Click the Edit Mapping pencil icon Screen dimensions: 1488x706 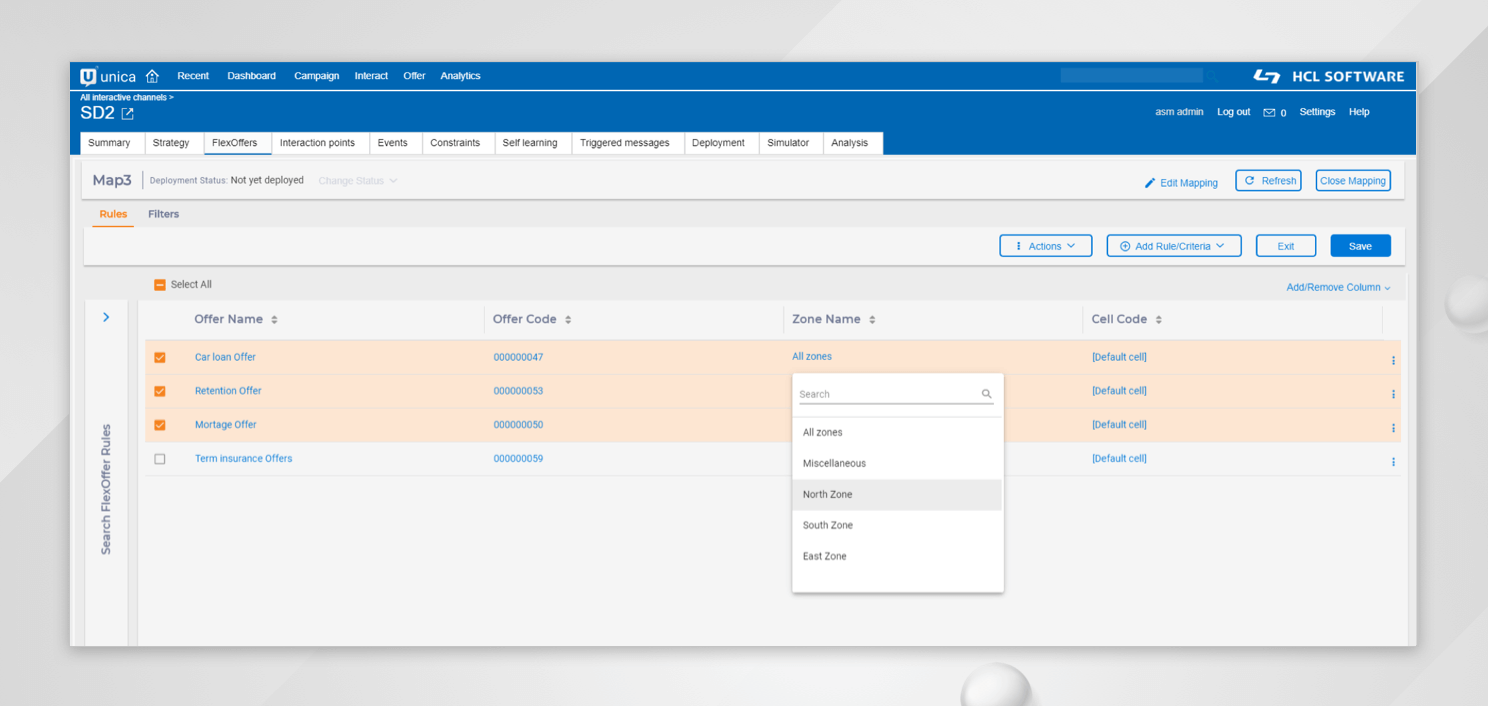[1150, 183]
